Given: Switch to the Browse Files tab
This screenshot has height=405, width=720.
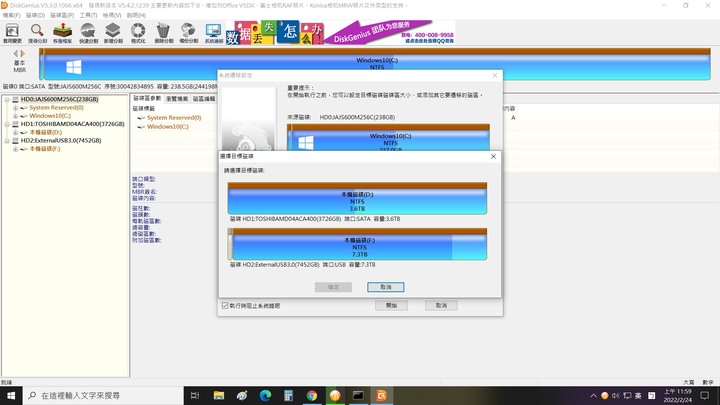Looking at the screenshot, I should click(177, 99).
